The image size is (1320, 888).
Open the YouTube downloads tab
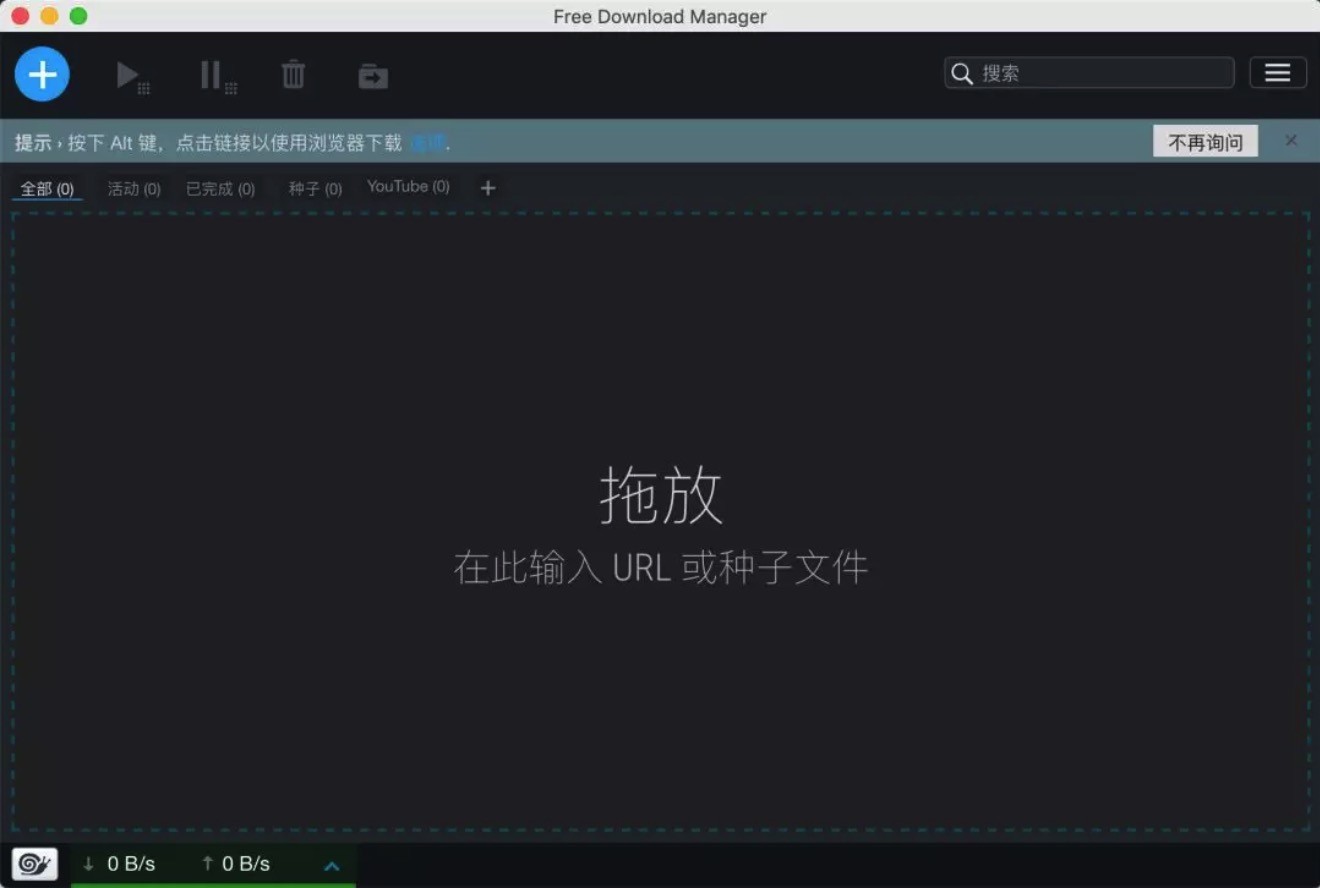pyautogui.click(x=407, y=186)
